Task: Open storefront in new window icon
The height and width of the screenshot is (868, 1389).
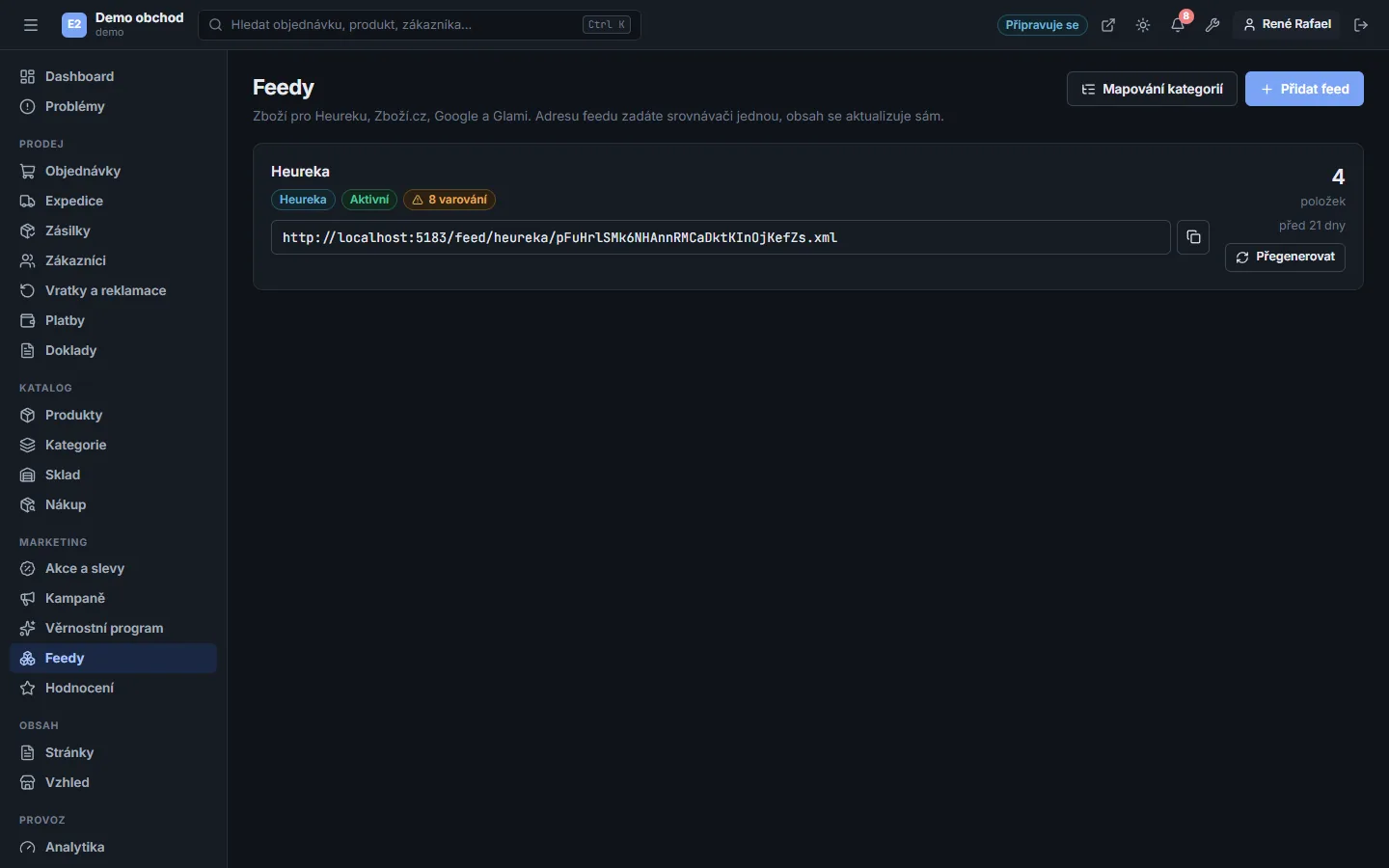Action: (1108, 25)
